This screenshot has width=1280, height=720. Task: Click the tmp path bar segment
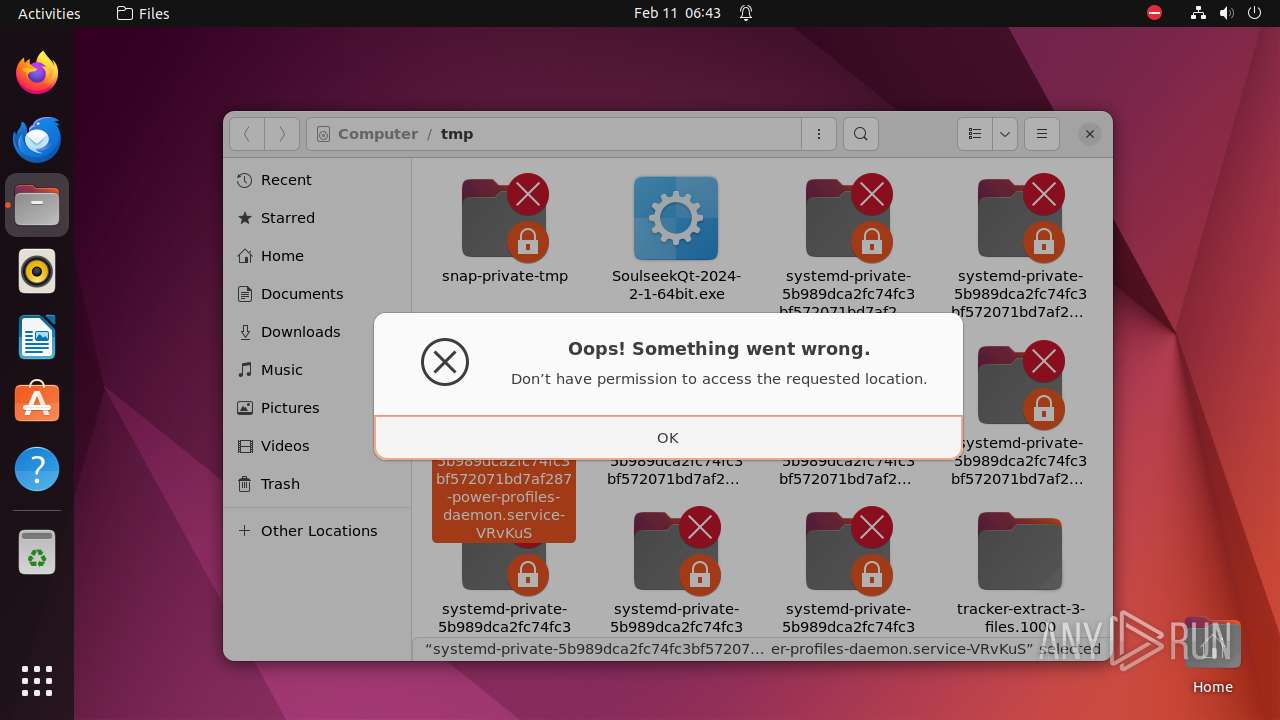pyautogui.click(x=457, y=134)
